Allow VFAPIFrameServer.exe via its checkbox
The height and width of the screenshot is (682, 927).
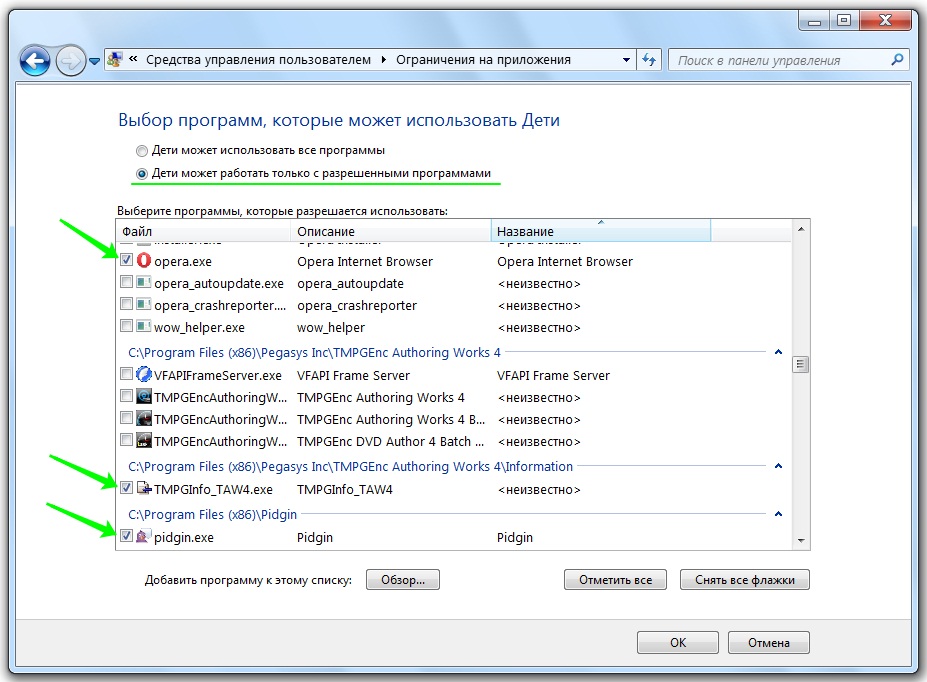tap(126, 374)
